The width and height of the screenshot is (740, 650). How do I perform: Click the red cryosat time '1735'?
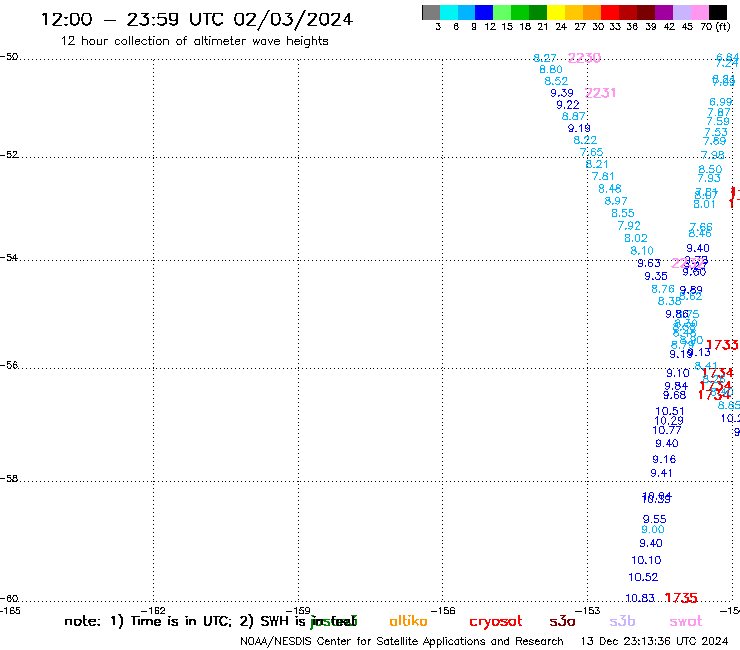click(681, 598)
